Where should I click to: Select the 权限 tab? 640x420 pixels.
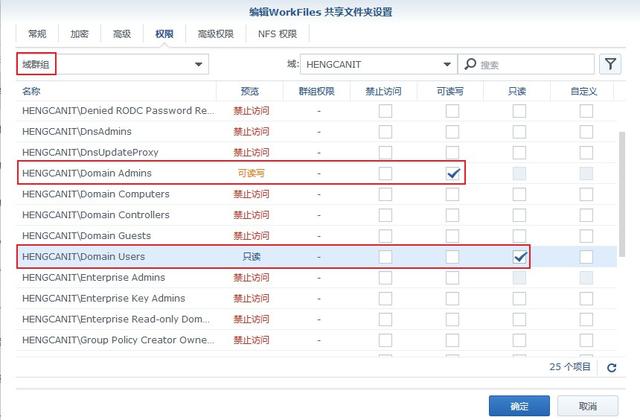point(164,34)
